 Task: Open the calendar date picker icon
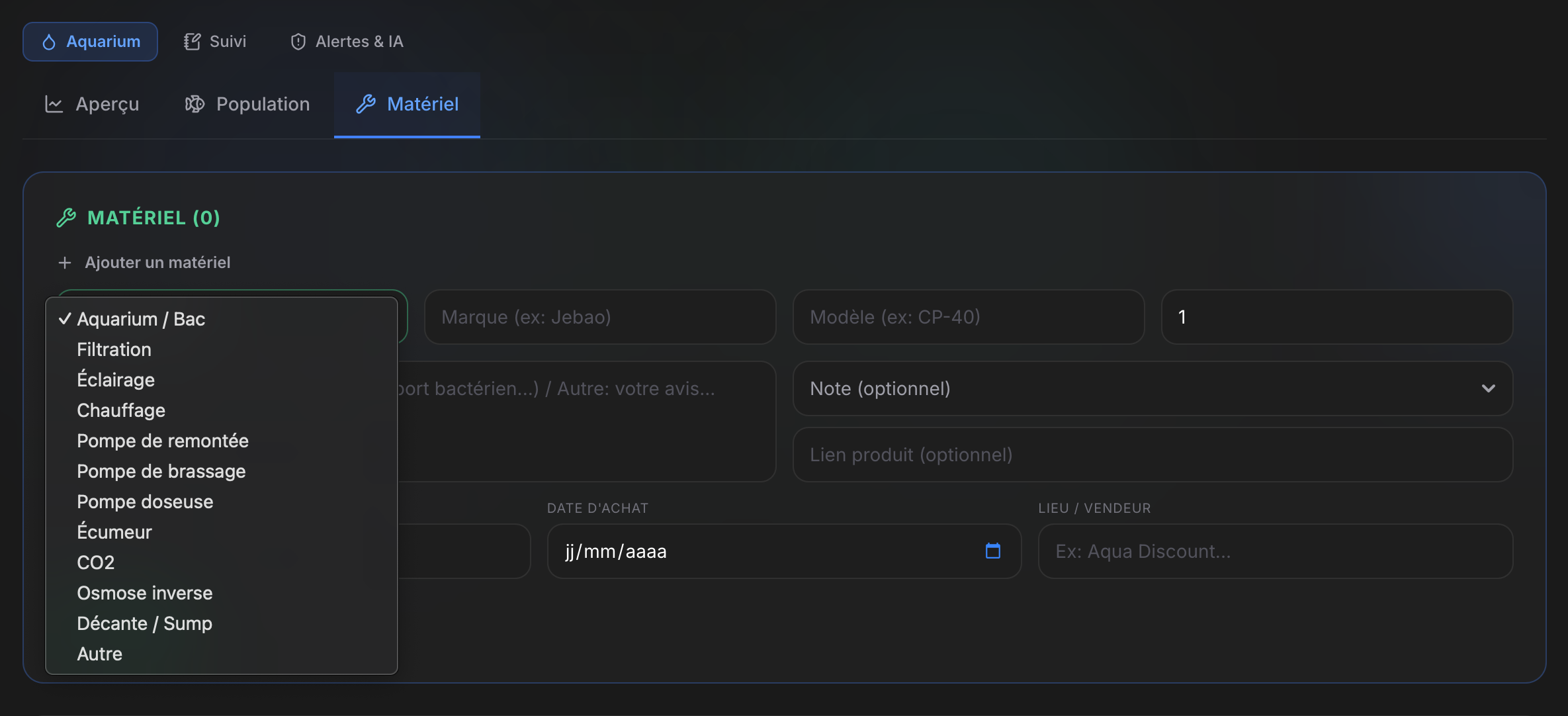pos(992,551)
